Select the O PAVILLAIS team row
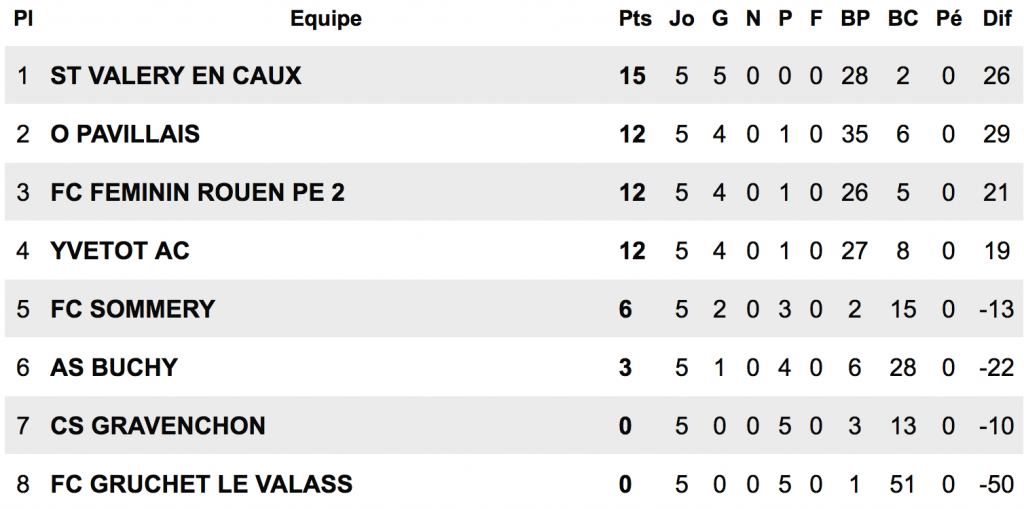 pyautogui.click(x=512, y=134)
